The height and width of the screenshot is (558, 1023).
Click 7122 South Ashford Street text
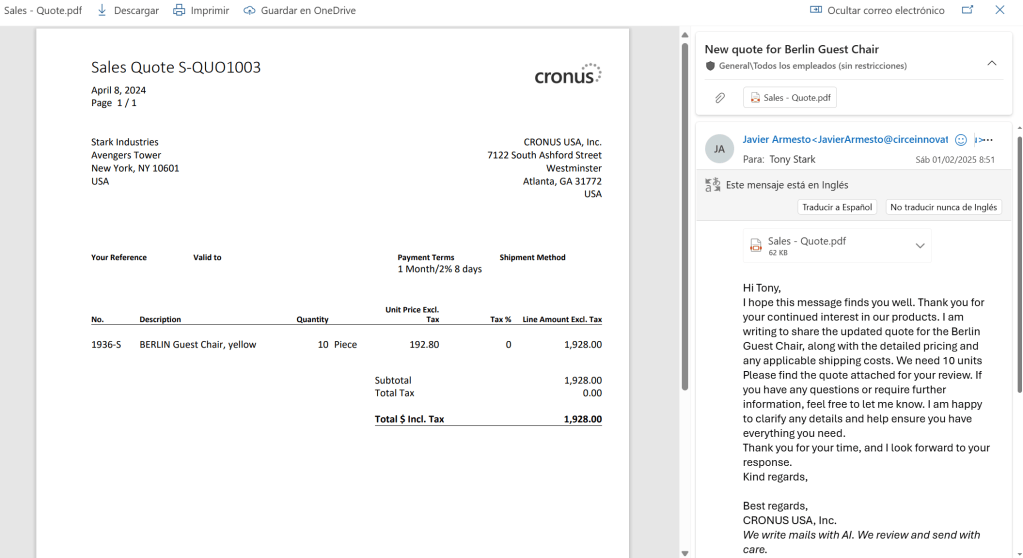click(545, 155)
